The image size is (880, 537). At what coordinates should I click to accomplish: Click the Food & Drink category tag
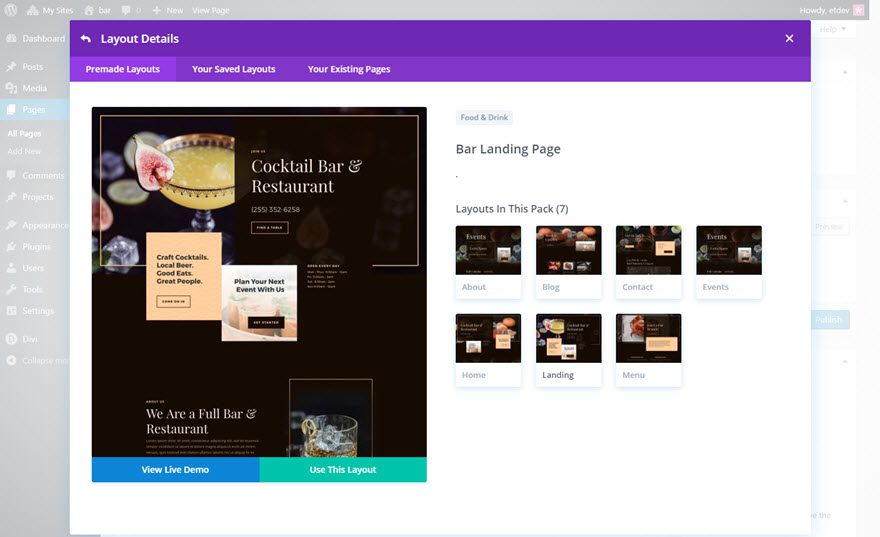(x=484, y=117)
